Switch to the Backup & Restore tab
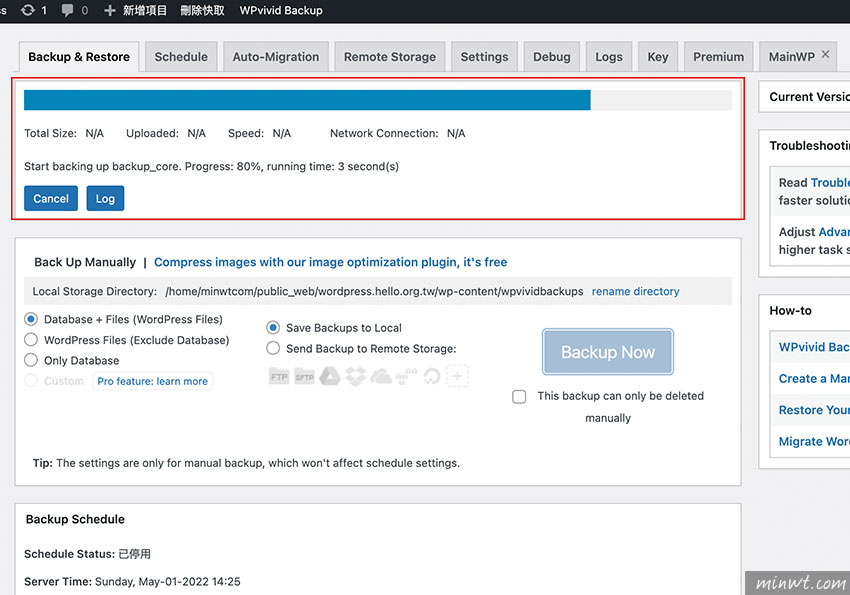Screen dimensions: 850x595 tap(79, 57)
